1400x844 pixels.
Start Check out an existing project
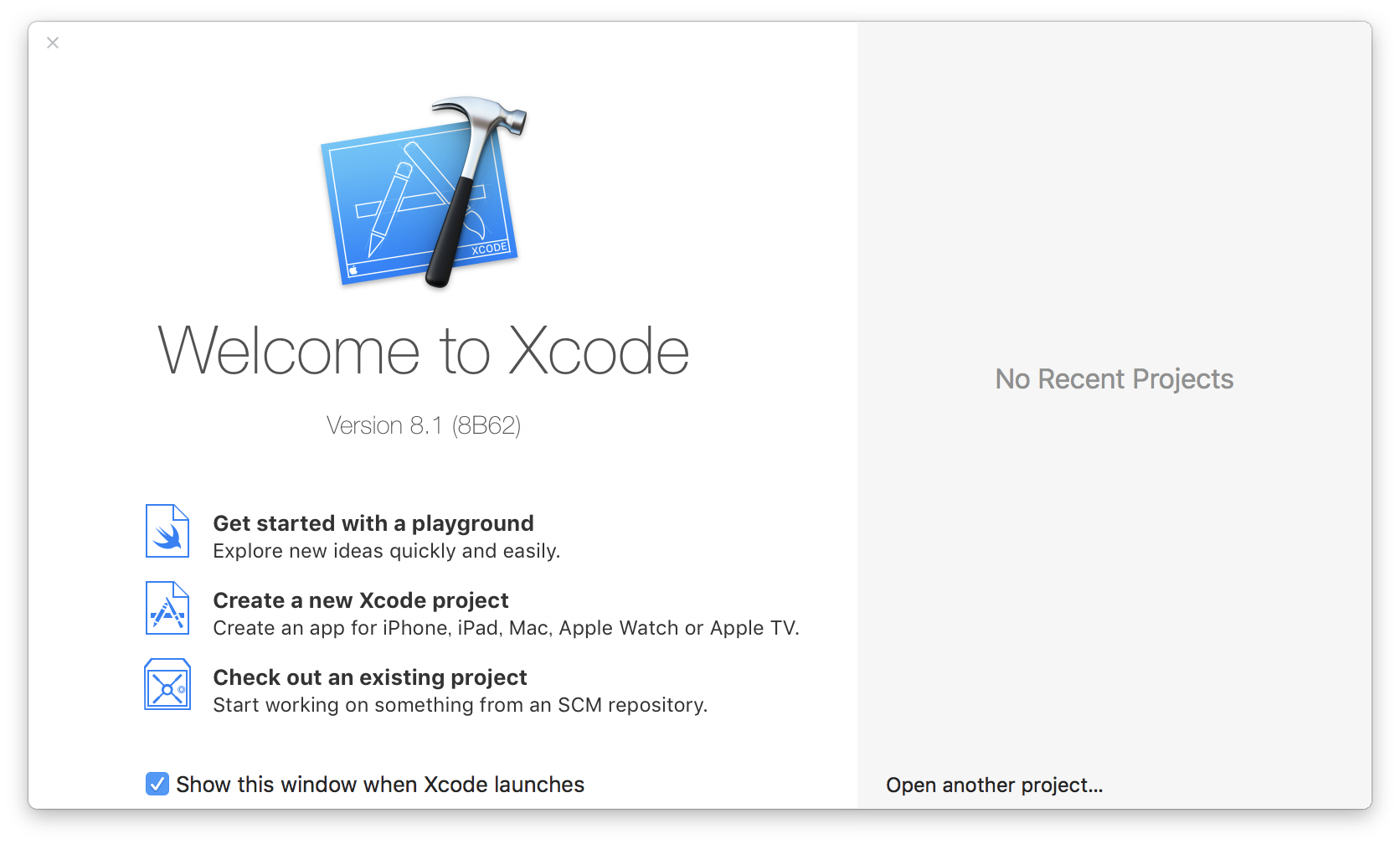pyautogui.click(x=370, y=677)
